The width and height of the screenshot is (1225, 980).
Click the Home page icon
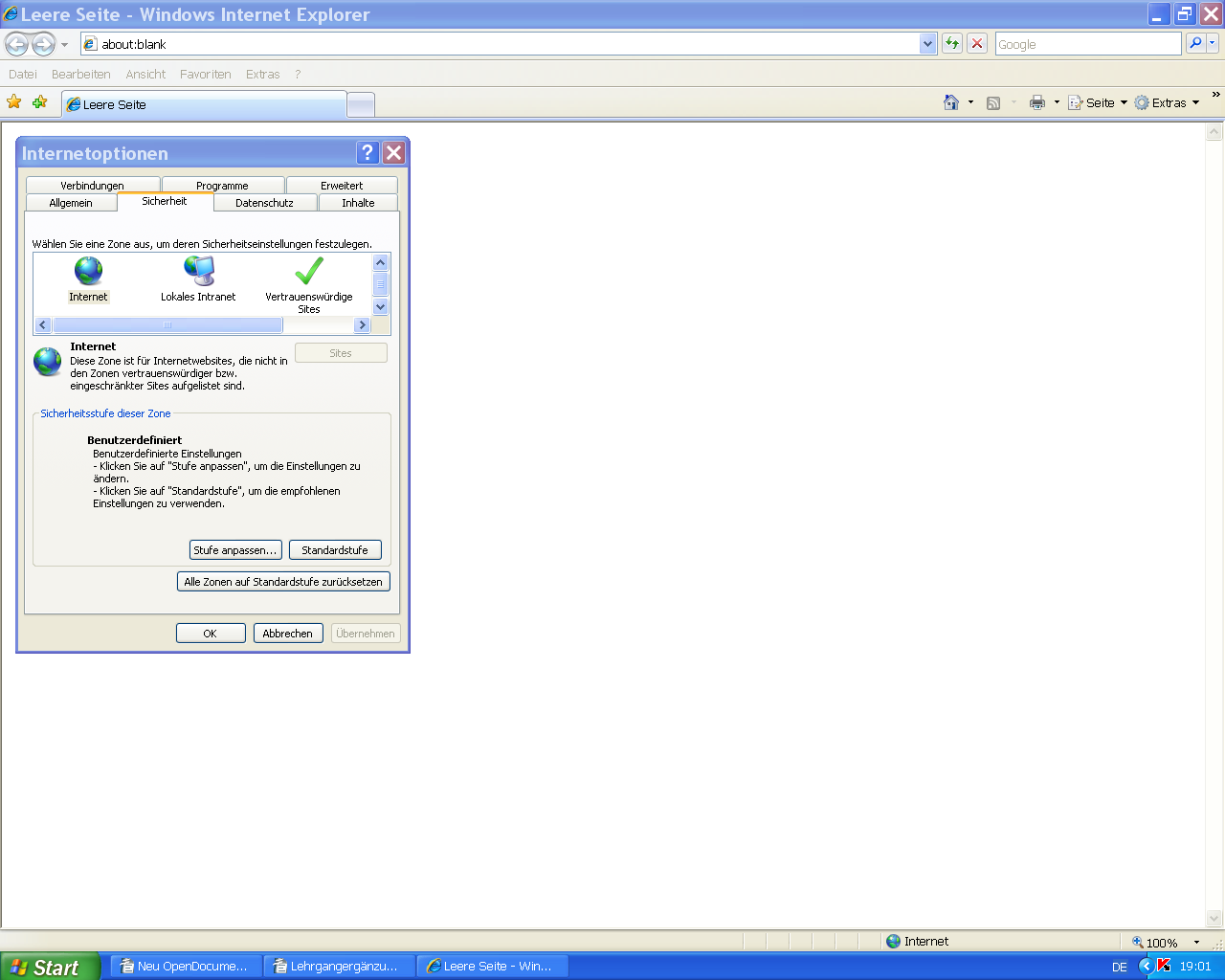(951, 102)
